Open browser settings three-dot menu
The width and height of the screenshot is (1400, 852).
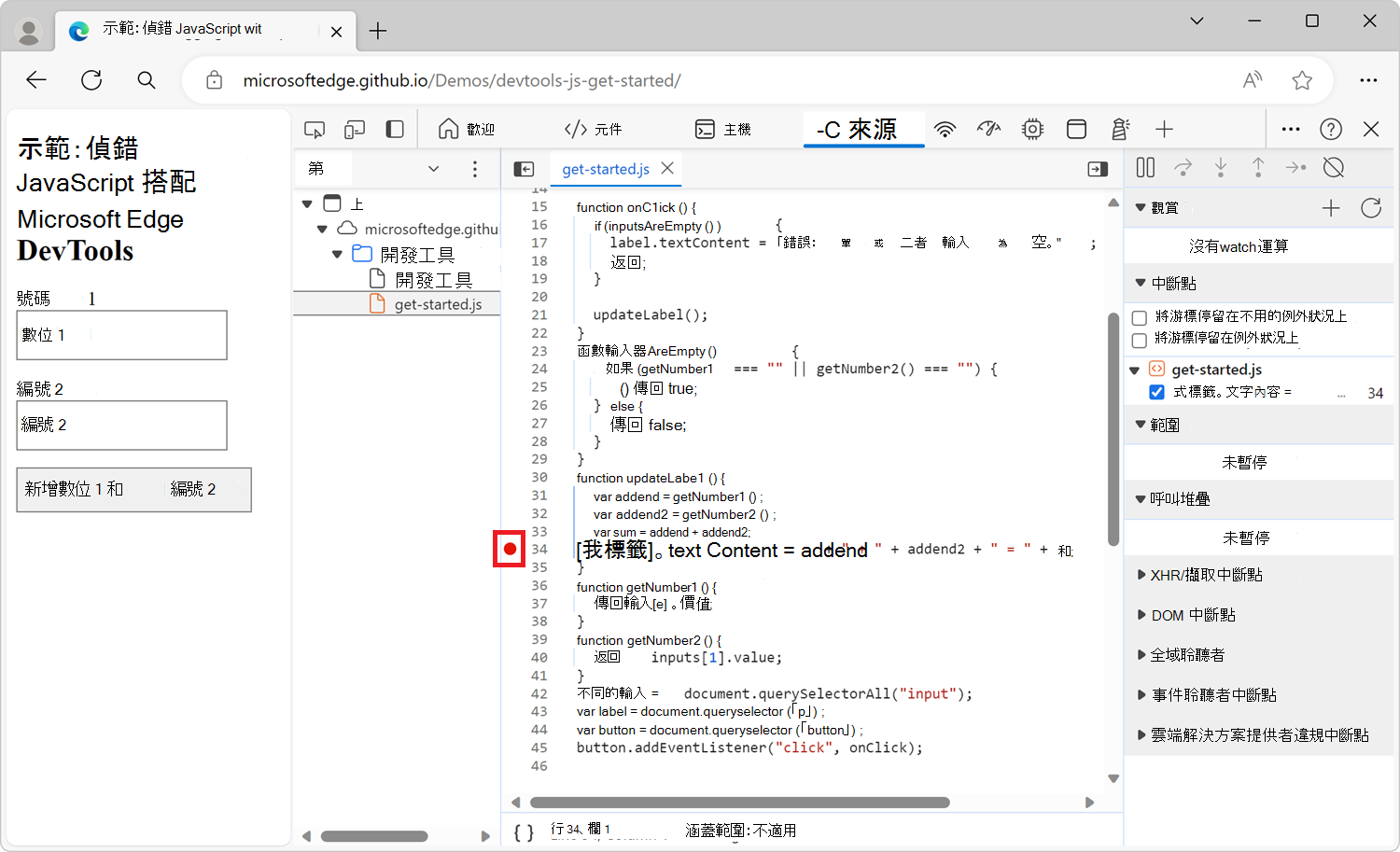(x=1368, y=80)
